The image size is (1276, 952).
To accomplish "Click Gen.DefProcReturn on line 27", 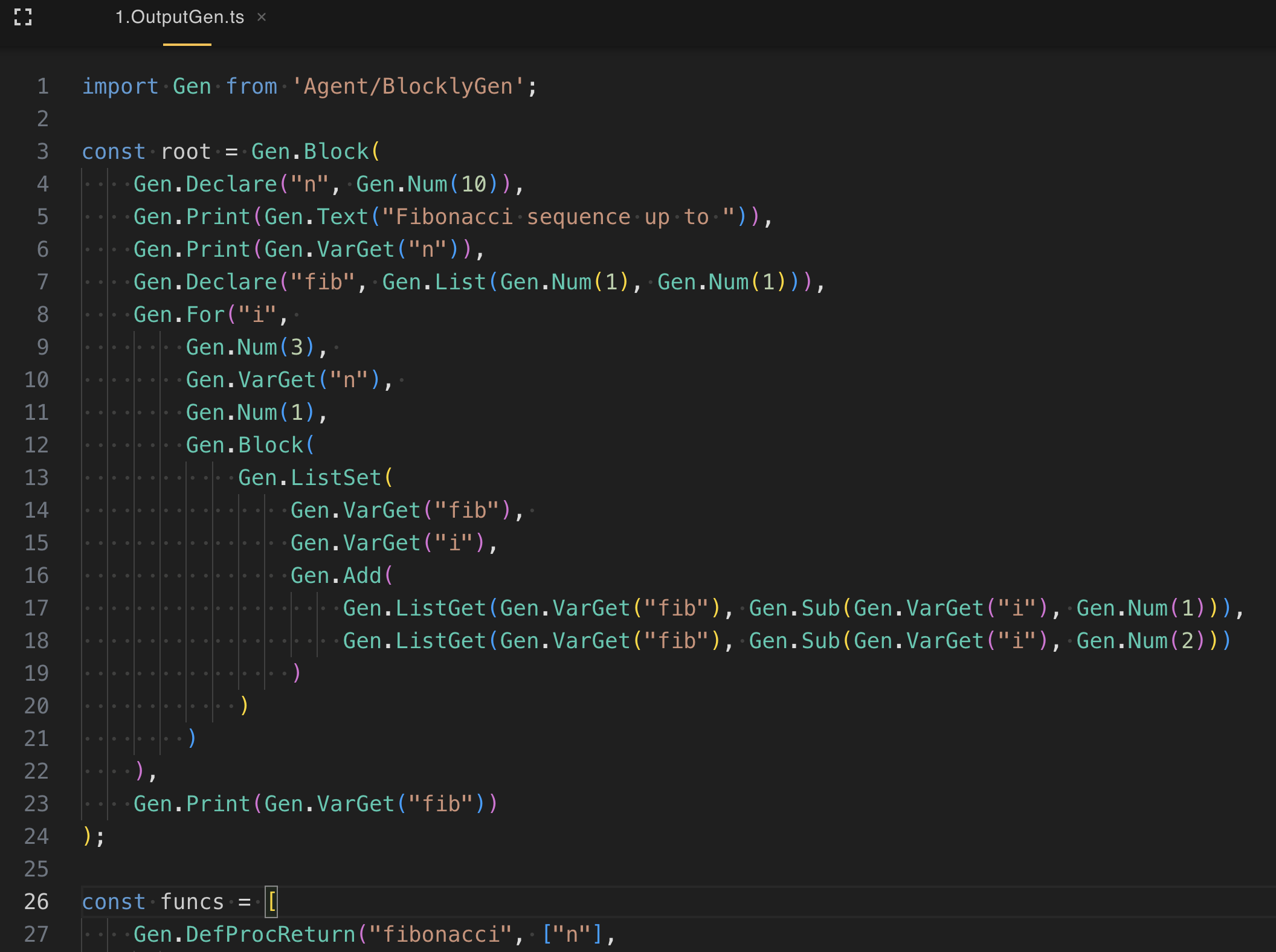I will [x=244, y=934].
